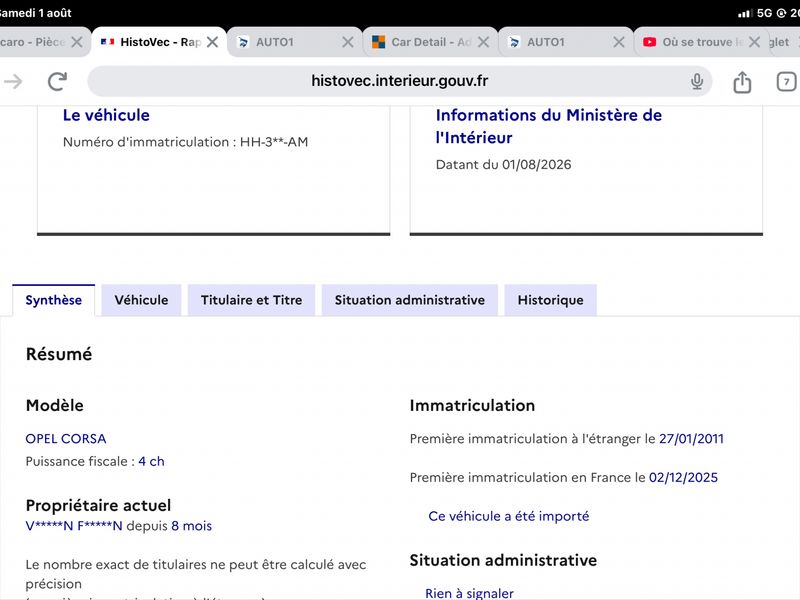Close the second AUTO1 tab

click(x=619, y=42)
